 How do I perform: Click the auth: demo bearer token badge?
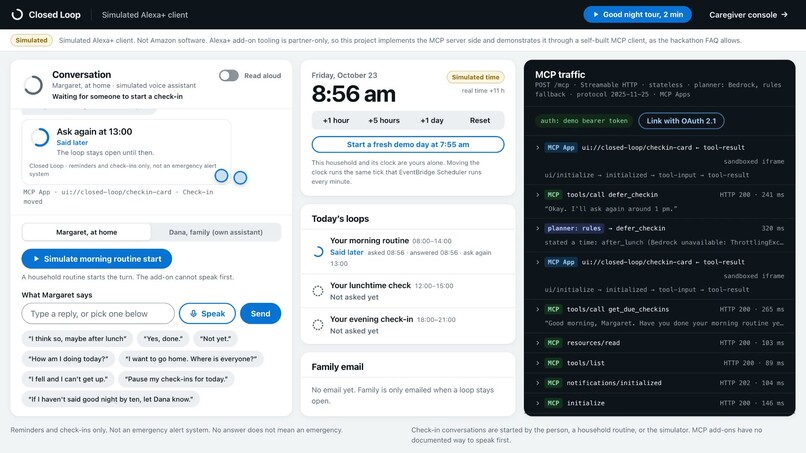click(x=583, y=121)
